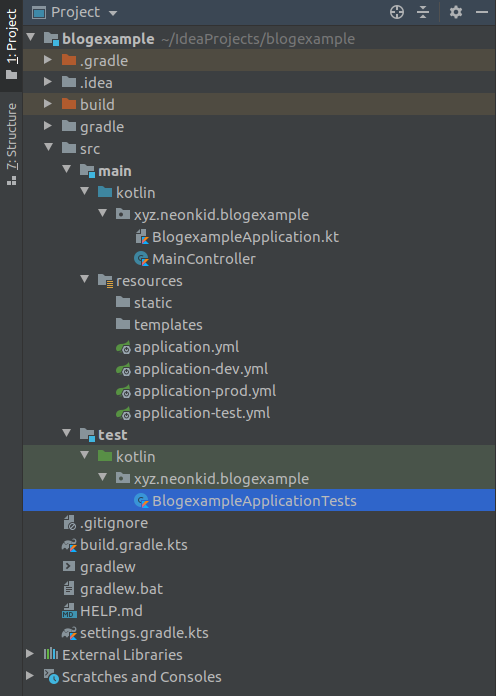
Task: Click the MainController class icon
Action: pos(141,258)
